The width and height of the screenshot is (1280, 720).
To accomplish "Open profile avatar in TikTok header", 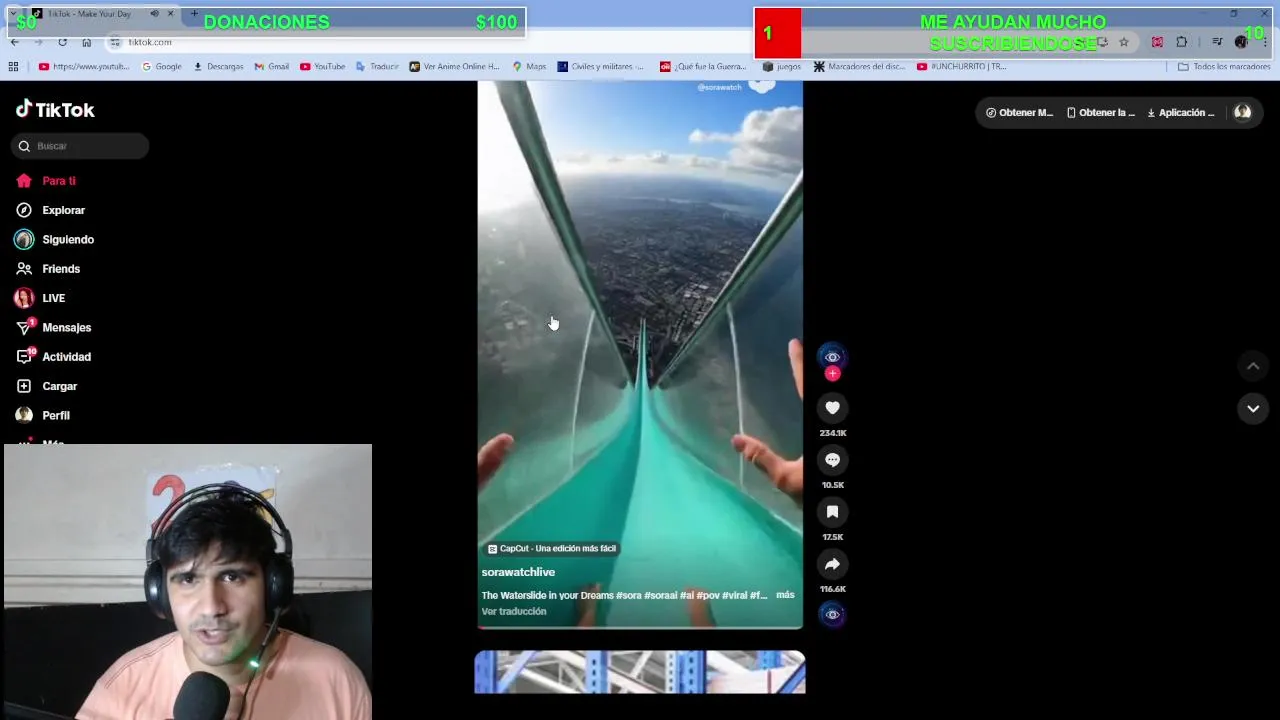I will (1242, 112).
